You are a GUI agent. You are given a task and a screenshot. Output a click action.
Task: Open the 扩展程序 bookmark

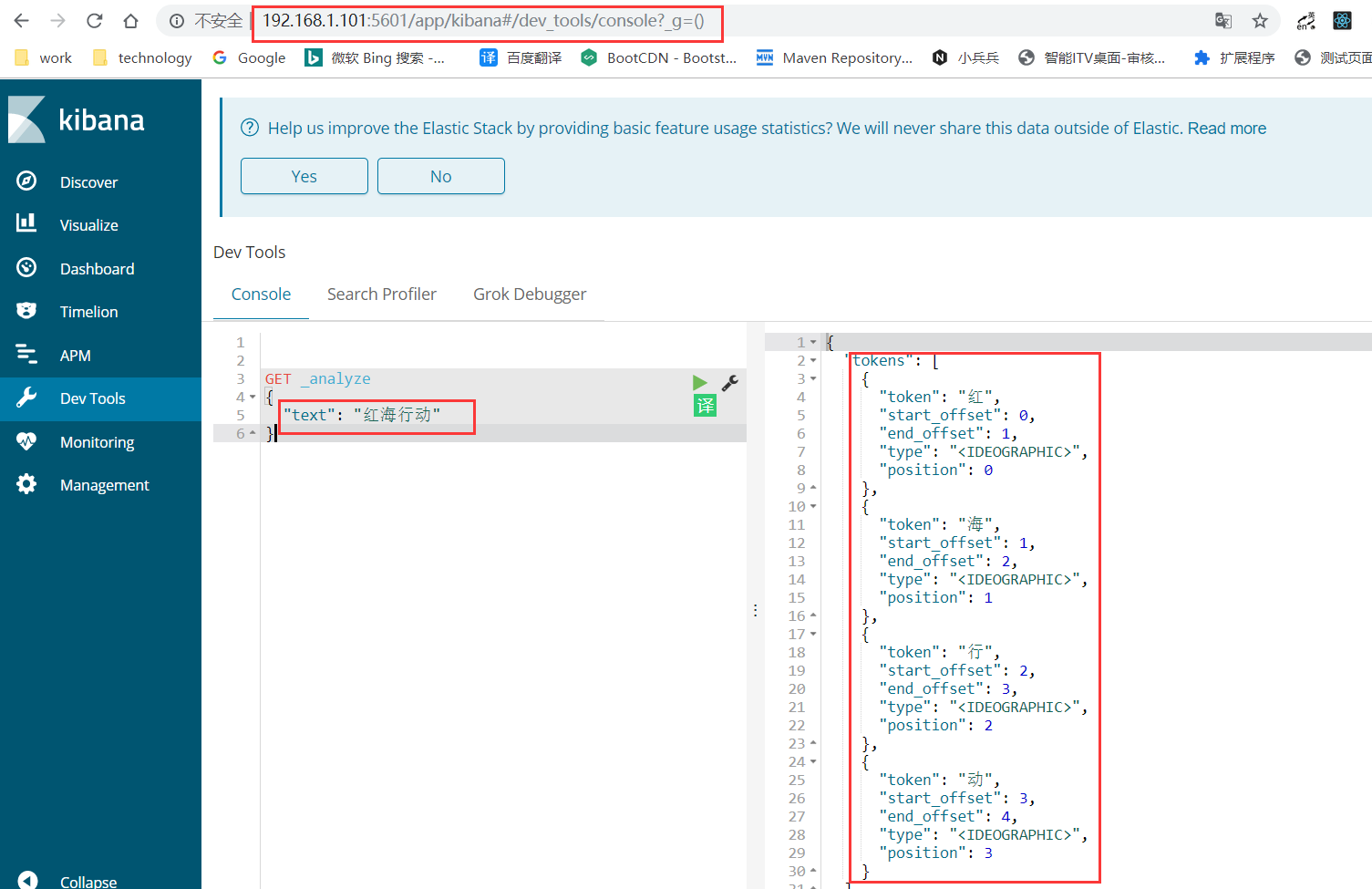pyautogui.click(x=1234, y=57)
